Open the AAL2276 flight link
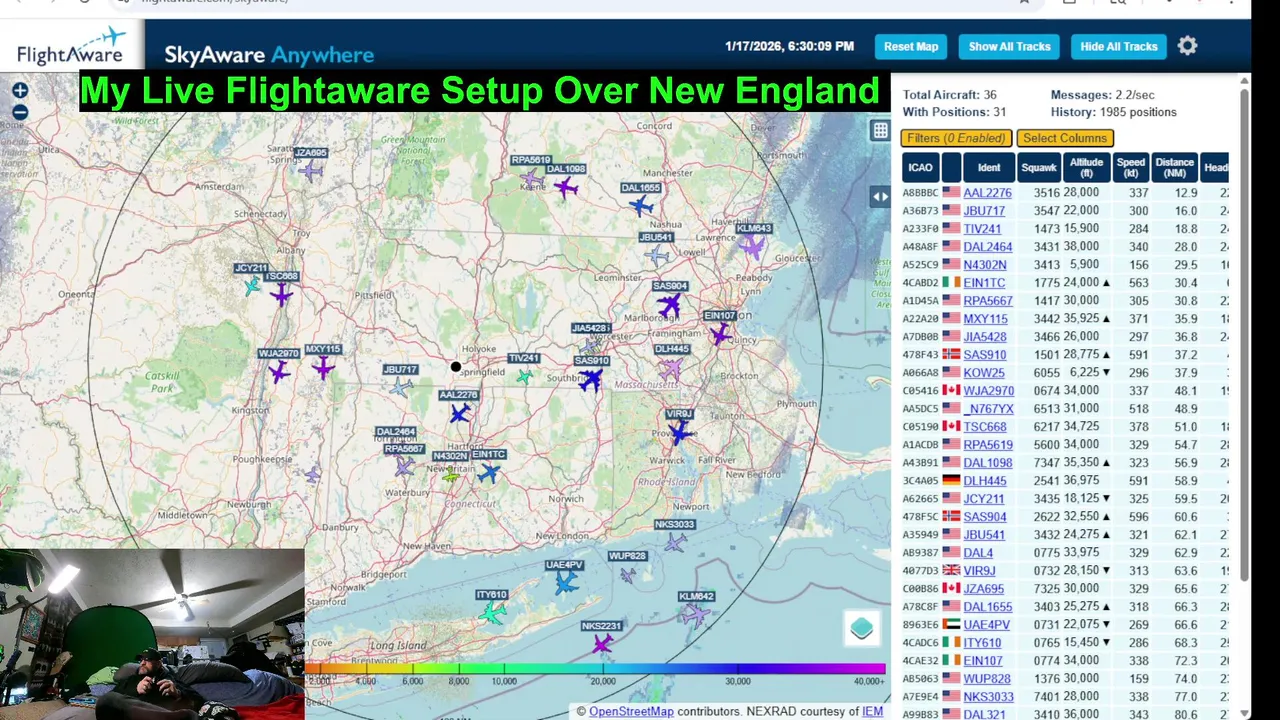The width and height of the screenshot is (1280, 720). coord(987,193)
